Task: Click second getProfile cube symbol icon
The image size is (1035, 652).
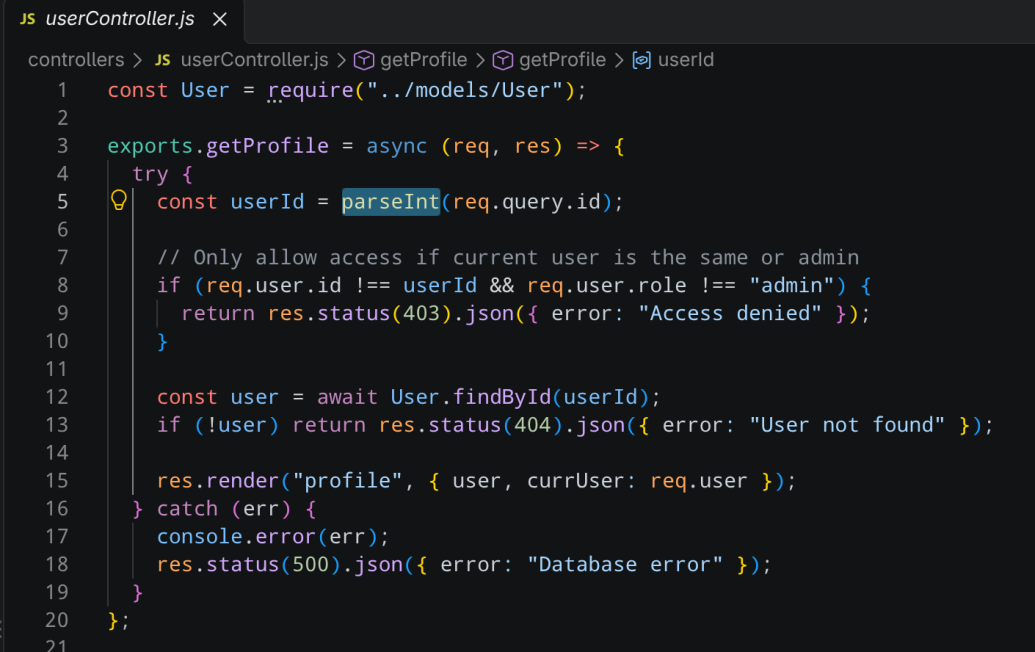Action: 503,60
